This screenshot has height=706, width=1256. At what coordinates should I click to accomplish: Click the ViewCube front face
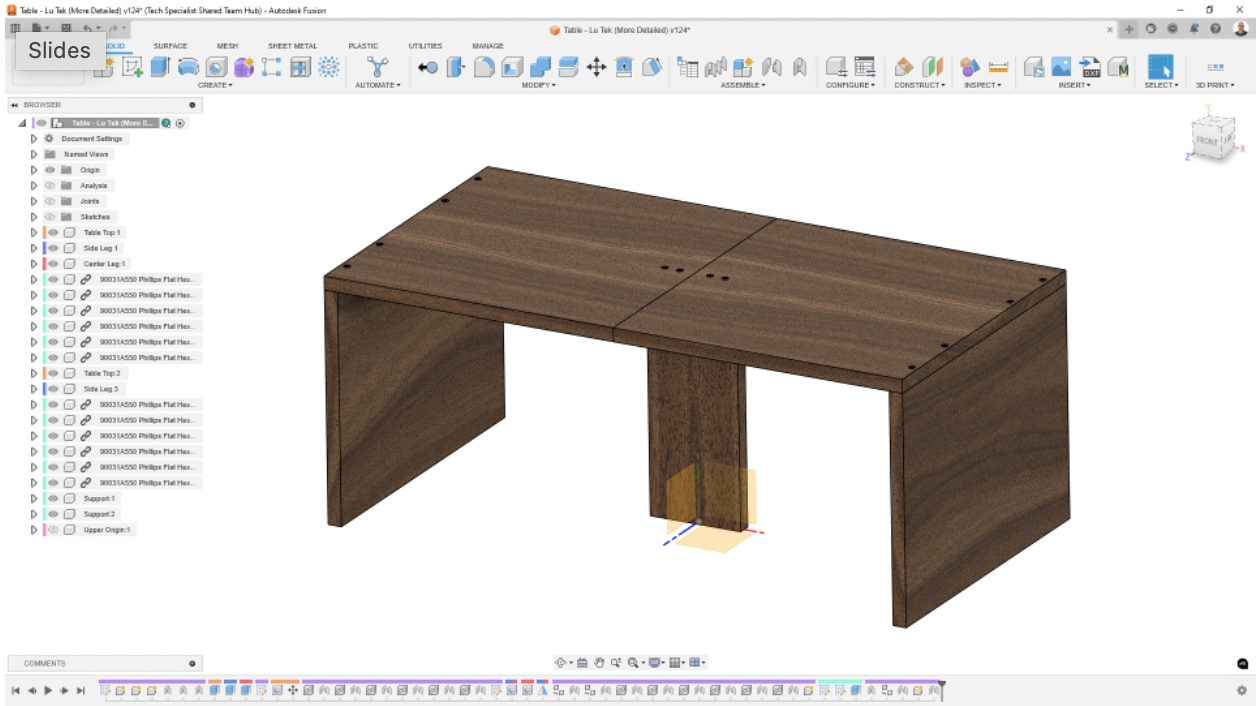(x=1207, y=141)
